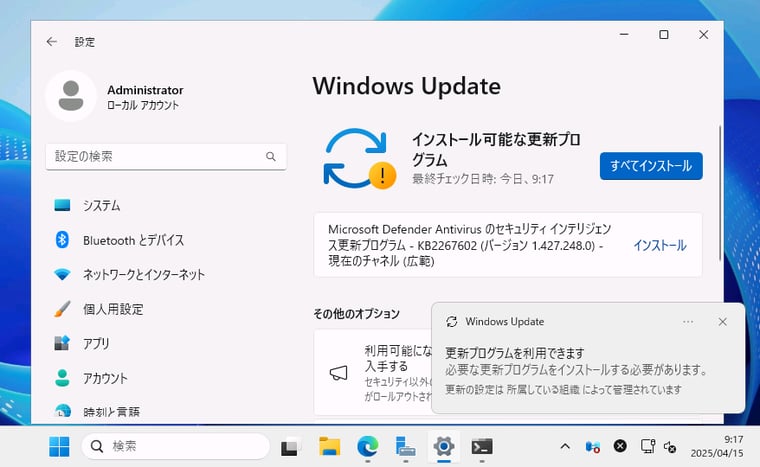Viewport: 760px width, 467px height.
Task: Select the KB2267602 update description text
Action: 469,245
